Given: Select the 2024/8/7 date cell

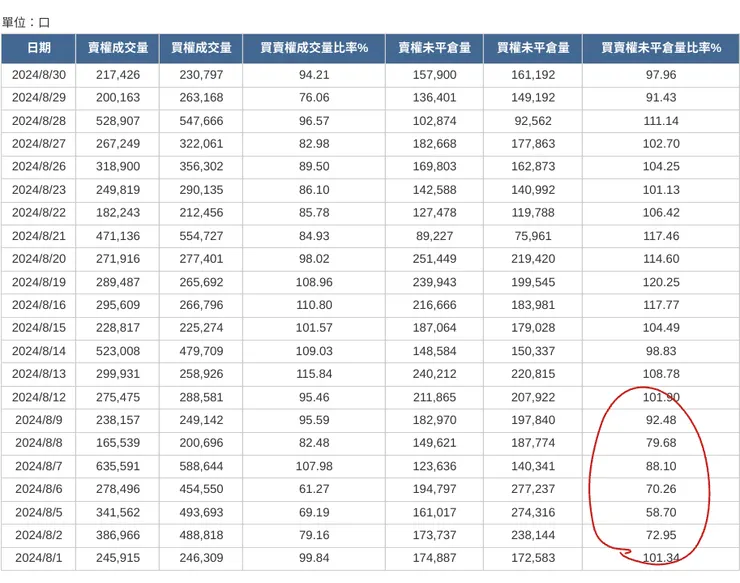Looking at the screenshot, I should click(x=39, y=466).
